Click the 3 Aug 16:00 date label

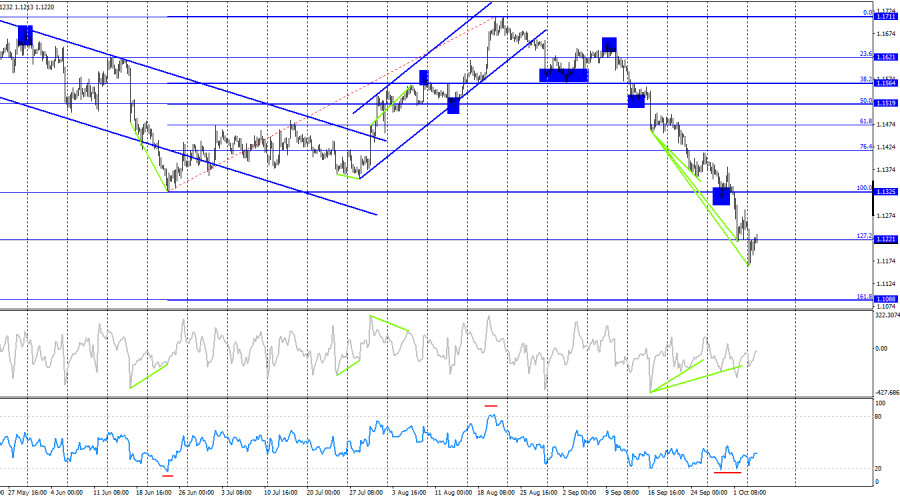pos(409,493)
